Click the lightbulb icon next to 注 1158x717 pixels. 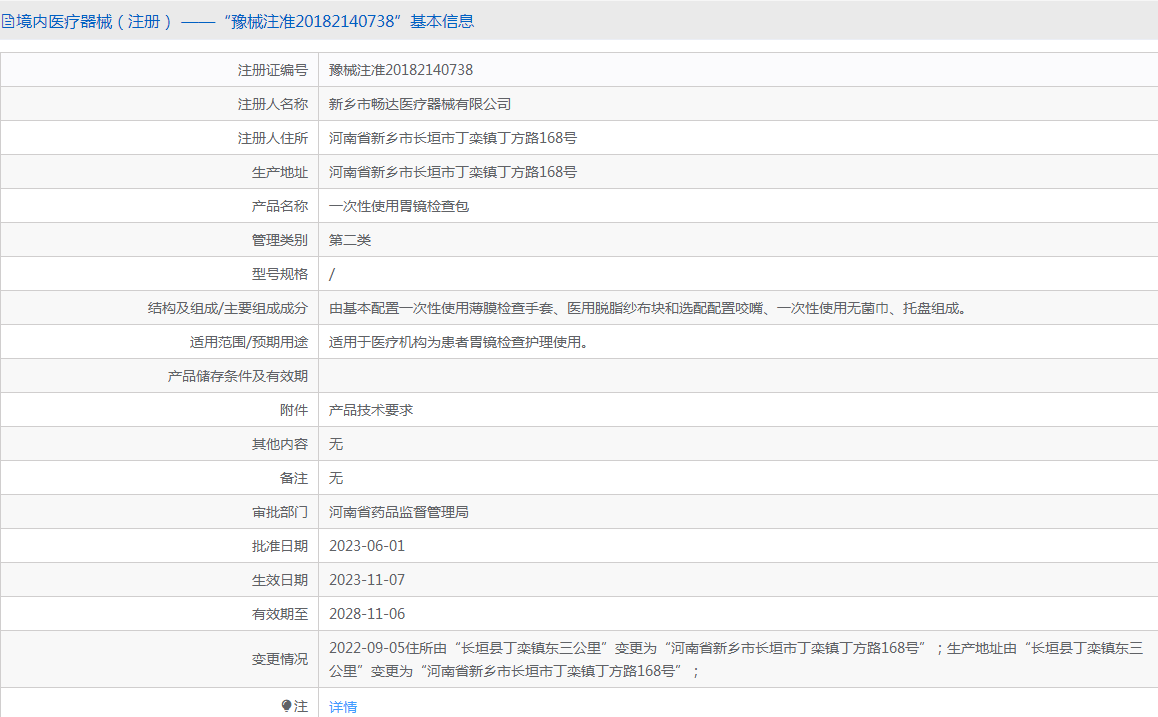[286, 706]
